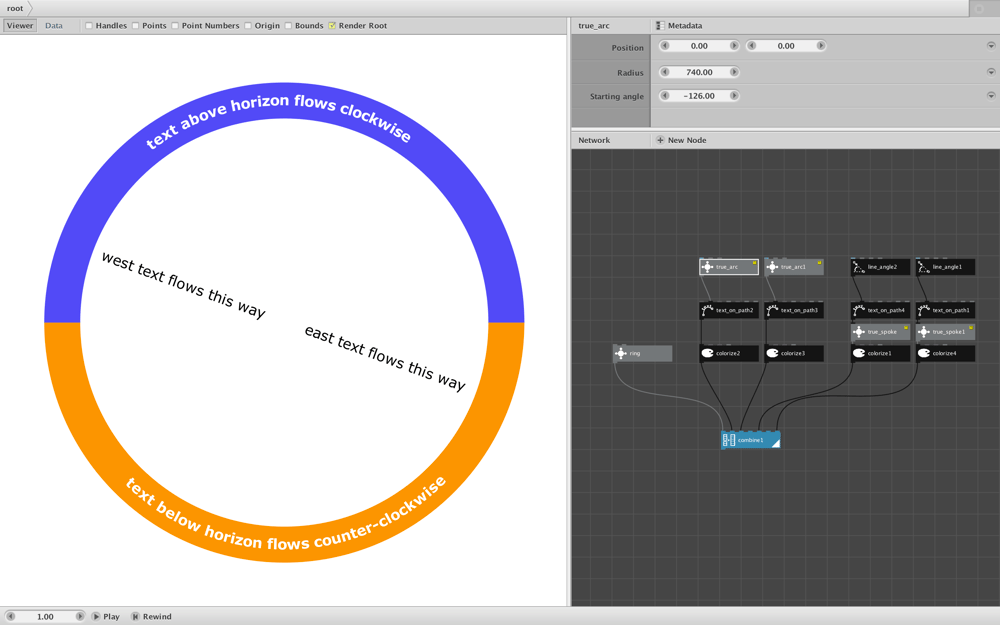
Task: Switch to the Viewer tab
Action: [20, 26]
